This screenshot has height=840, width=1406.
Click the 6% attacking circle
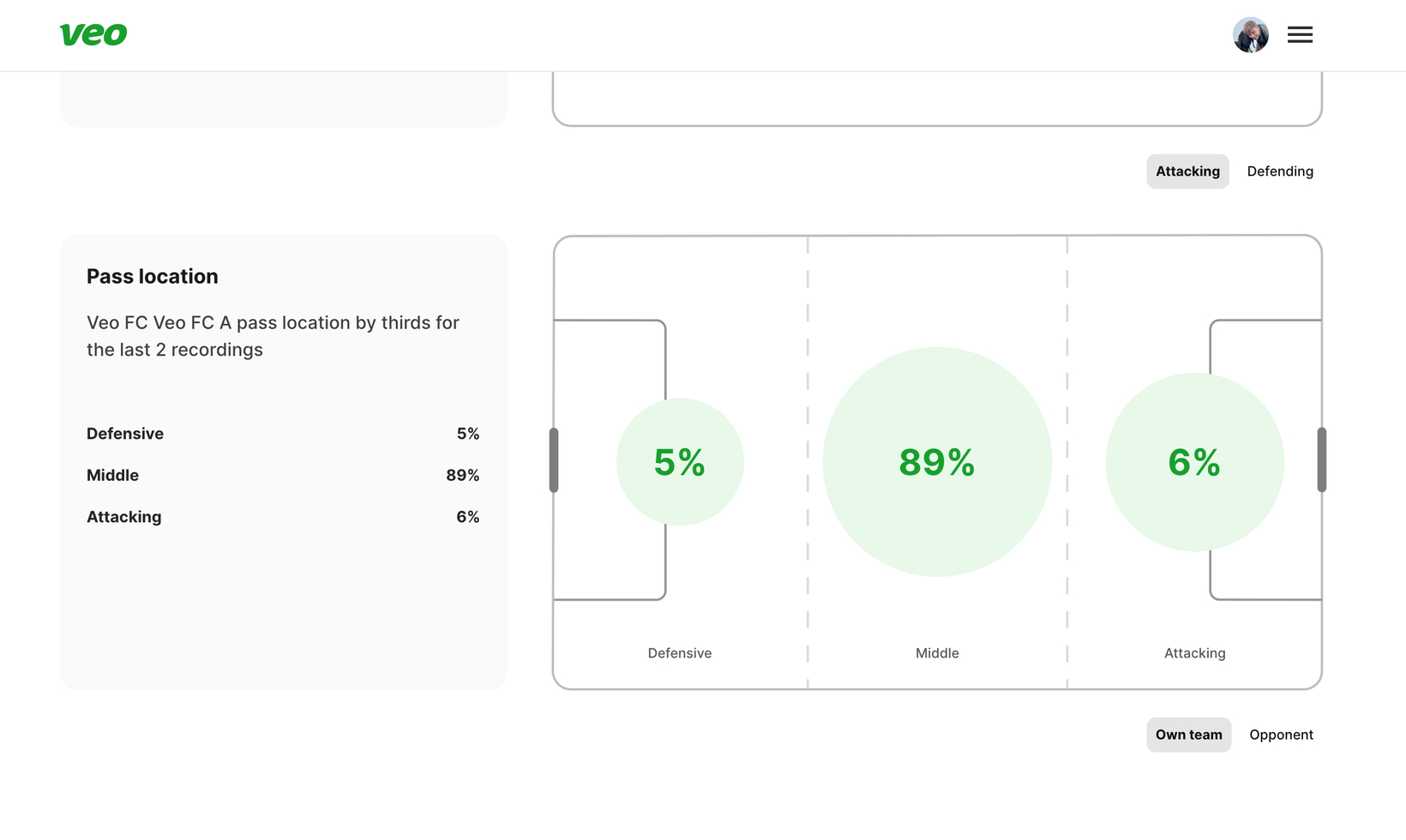coord(1194,462)
